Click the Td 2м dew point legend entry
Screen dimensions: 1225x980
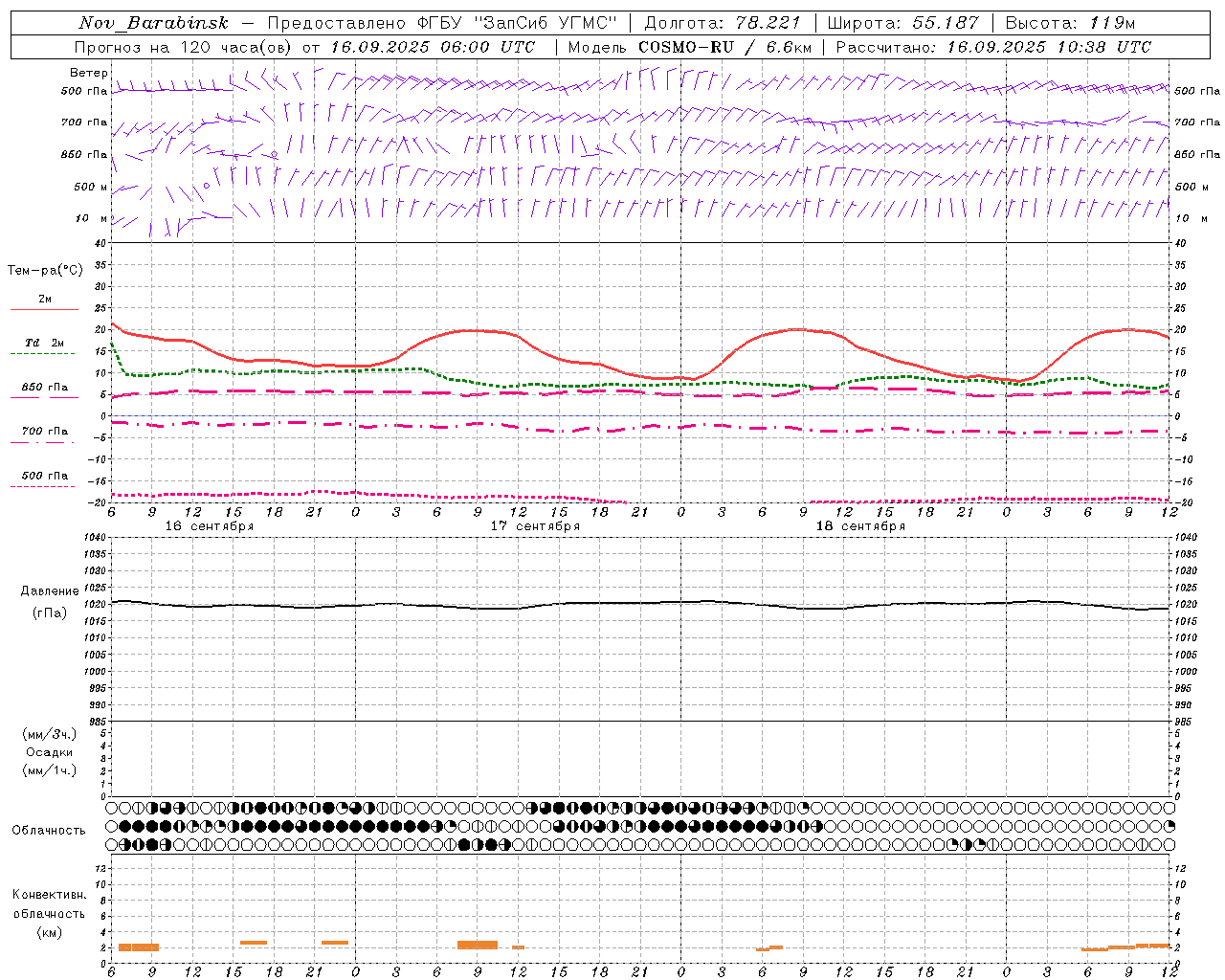tap(45, 343)
